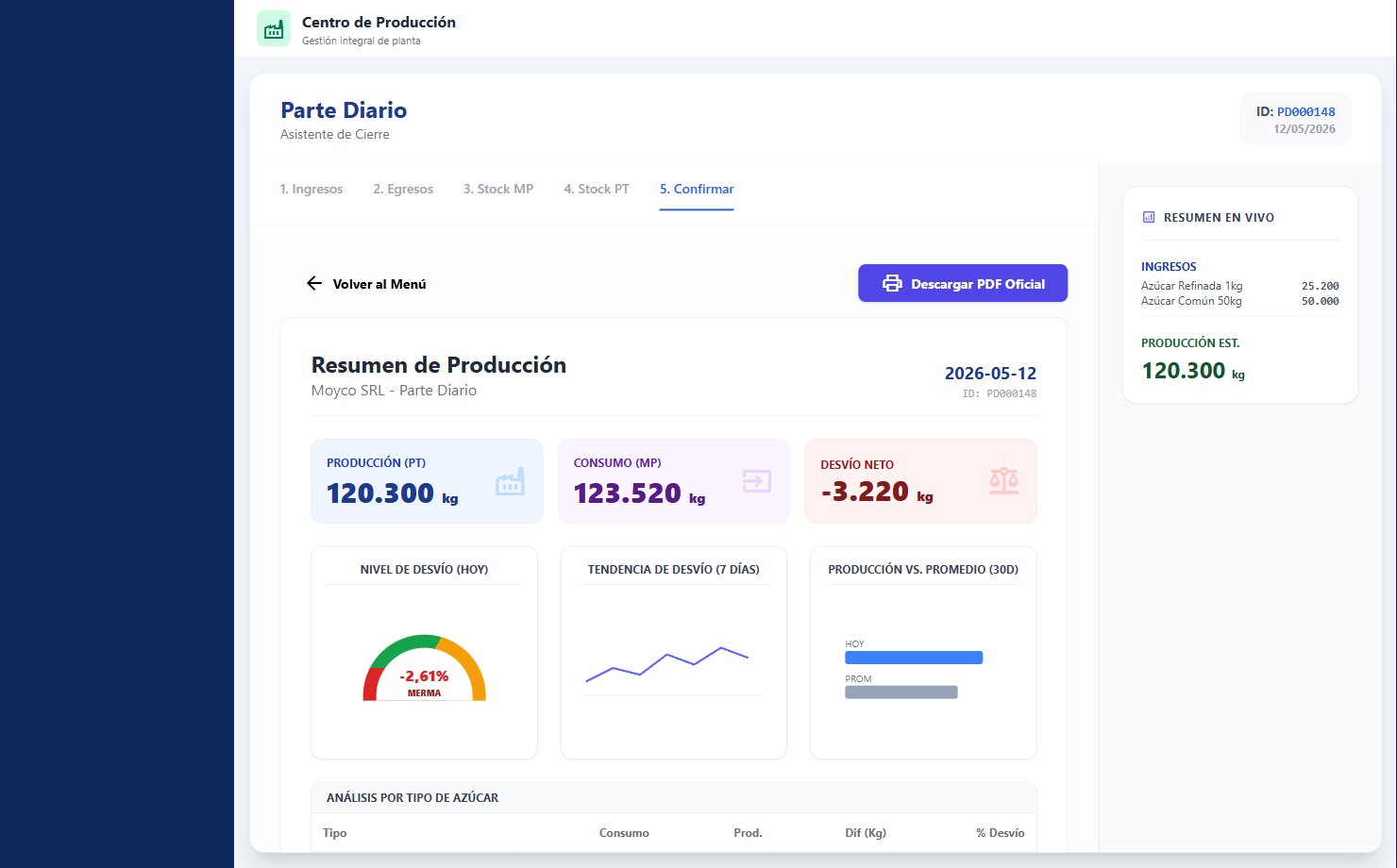Click the chart icon next to Resumen en Vivo
Viewport: 1397px width, 868px height.
click(1149, 217)
